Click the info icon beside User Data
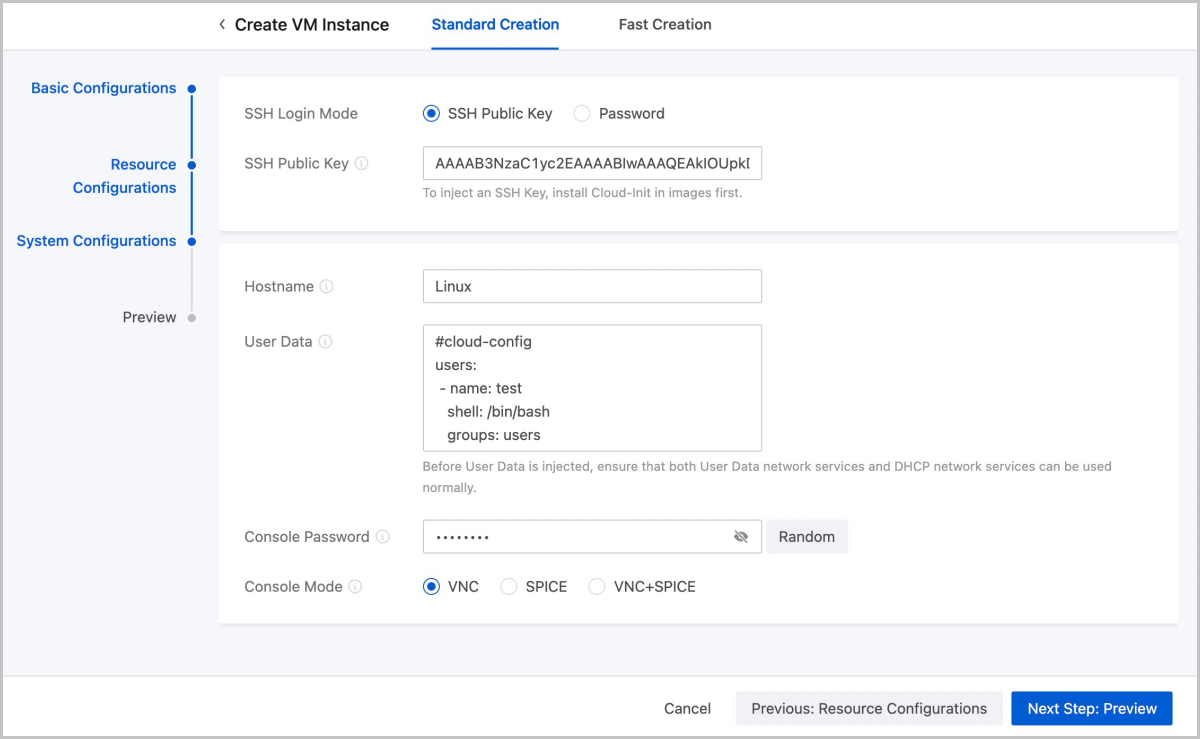The height and width of the screenshot is (739, 1200). click(325, 342)
